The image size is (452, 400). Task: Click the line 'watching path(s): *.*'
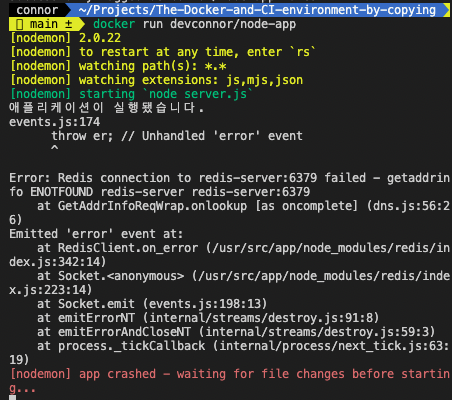(118, 66)
